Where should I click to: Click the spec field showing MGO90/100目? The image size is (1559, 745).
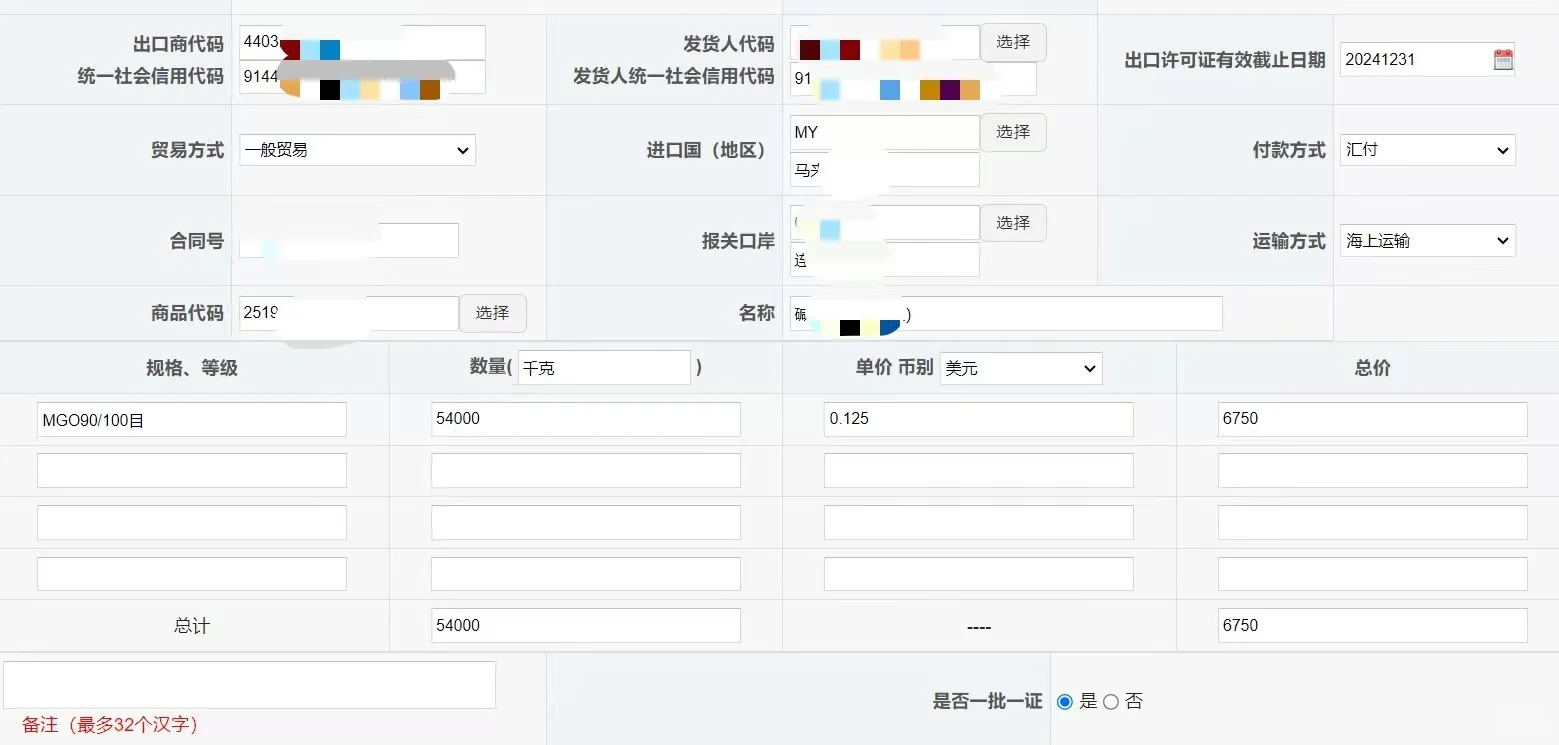click(191, 419)
